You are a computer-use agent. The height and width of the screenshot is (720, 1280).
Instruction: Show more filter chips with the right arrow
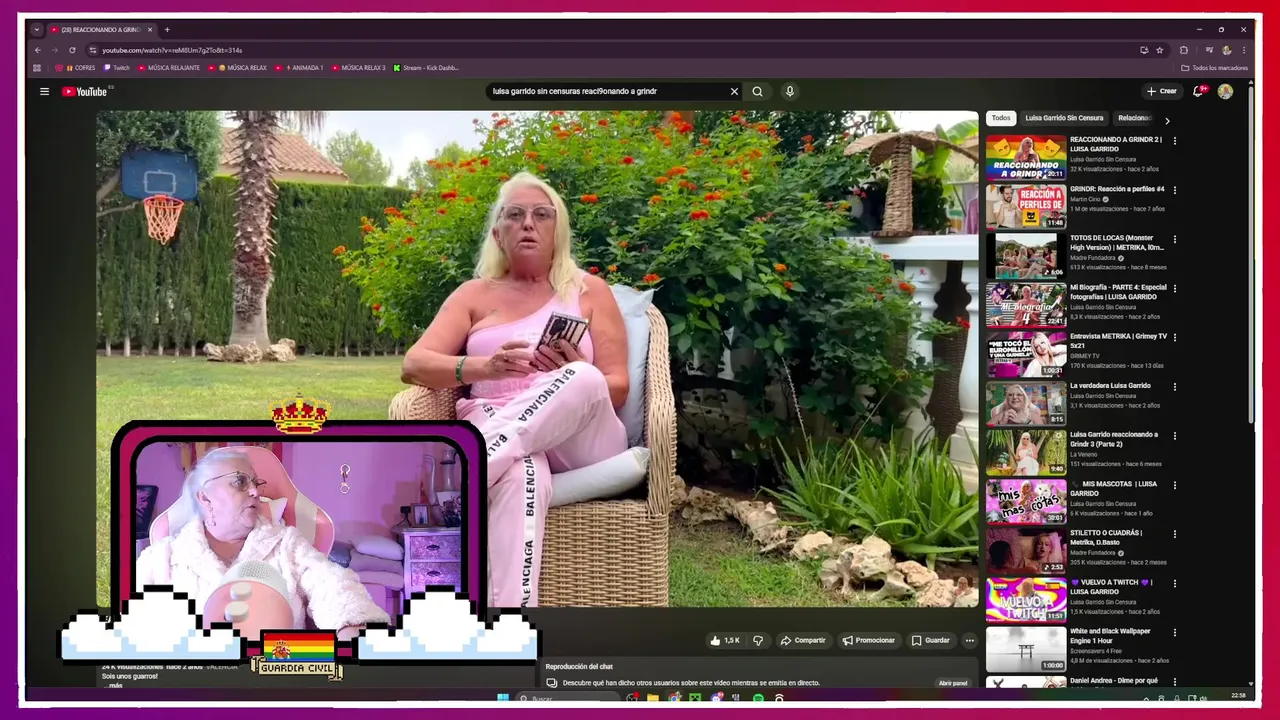click(x=1166, y=120)
